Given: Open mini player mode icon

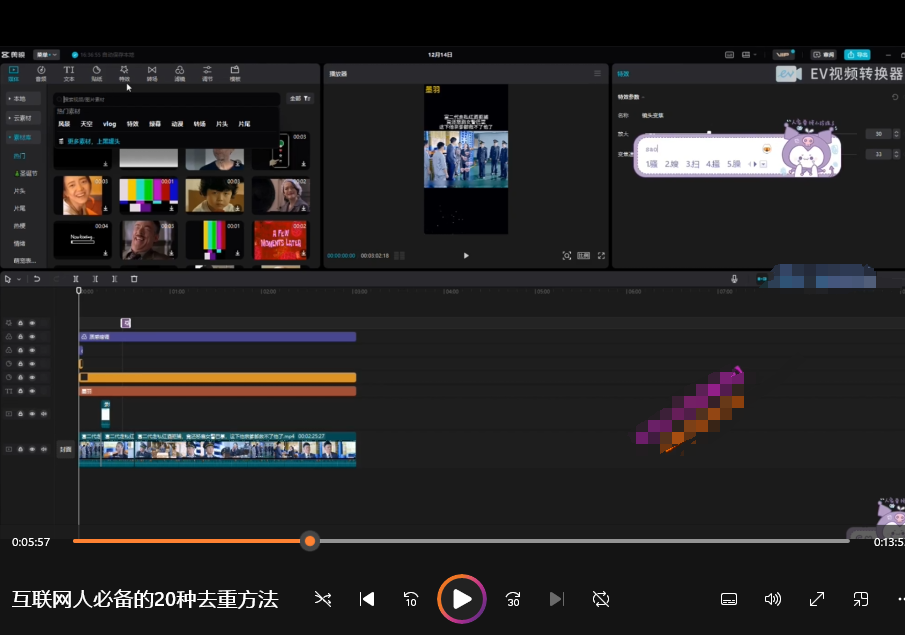Looking at the screenshot, I should pyautogui.click(x=861, y=599).
